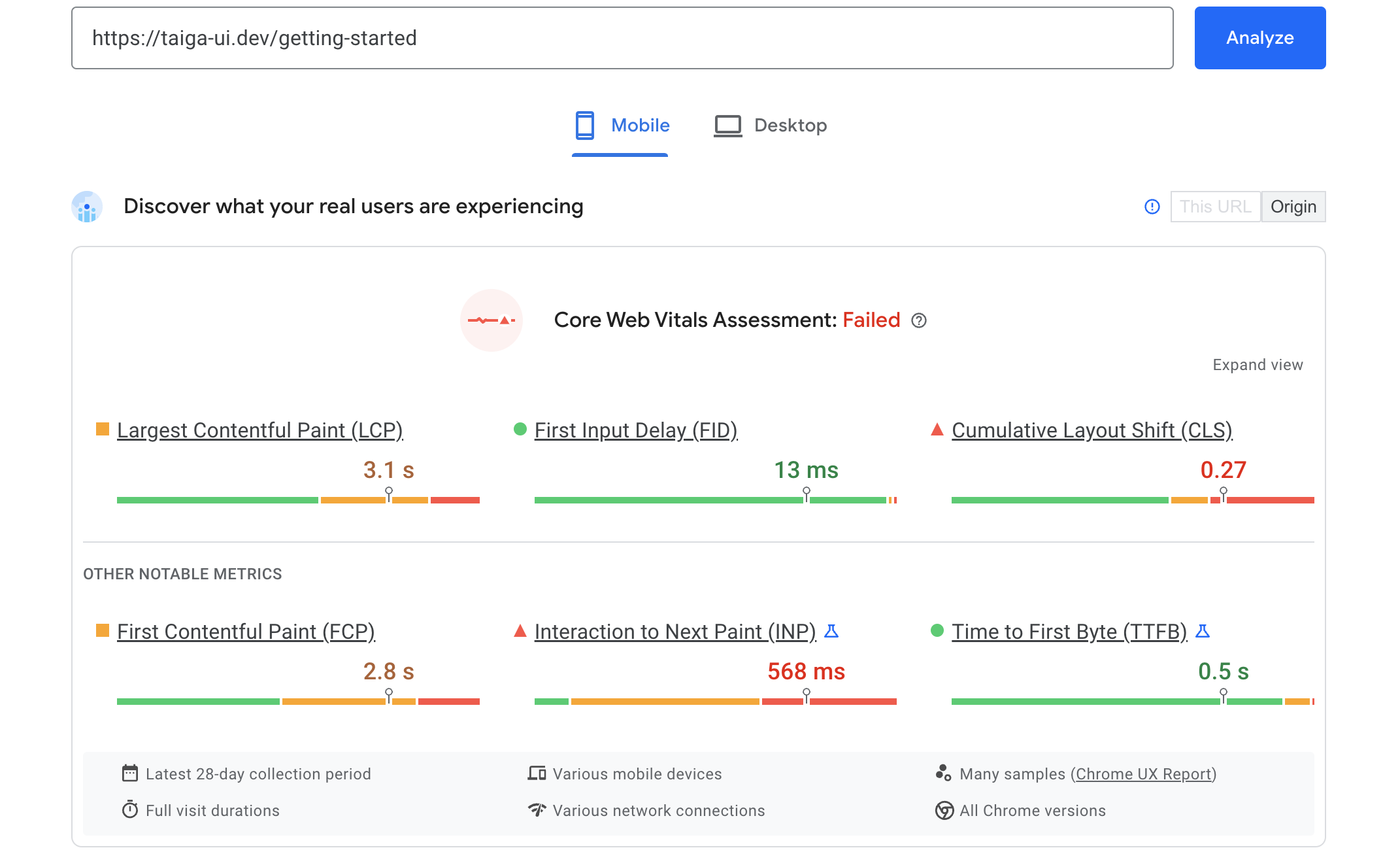Image resolution: width=1400 pixels, height=867 pixels.
Task: Click the Core Web Vitals help question mark icon
Action: click(x=919, y=320)
